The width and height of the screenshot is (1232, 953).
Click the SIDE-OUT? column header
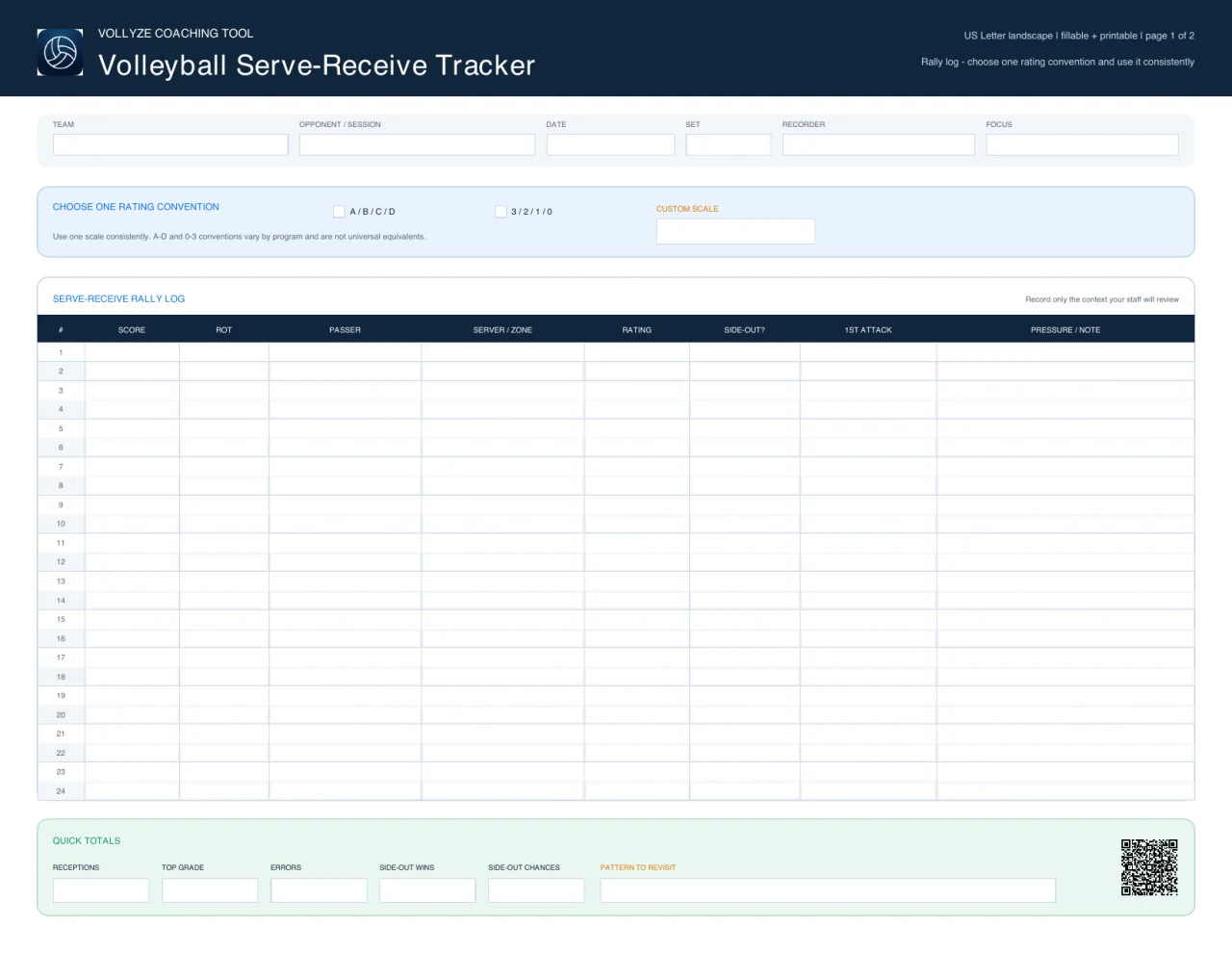pyautogui.click(x=745, y=330)
